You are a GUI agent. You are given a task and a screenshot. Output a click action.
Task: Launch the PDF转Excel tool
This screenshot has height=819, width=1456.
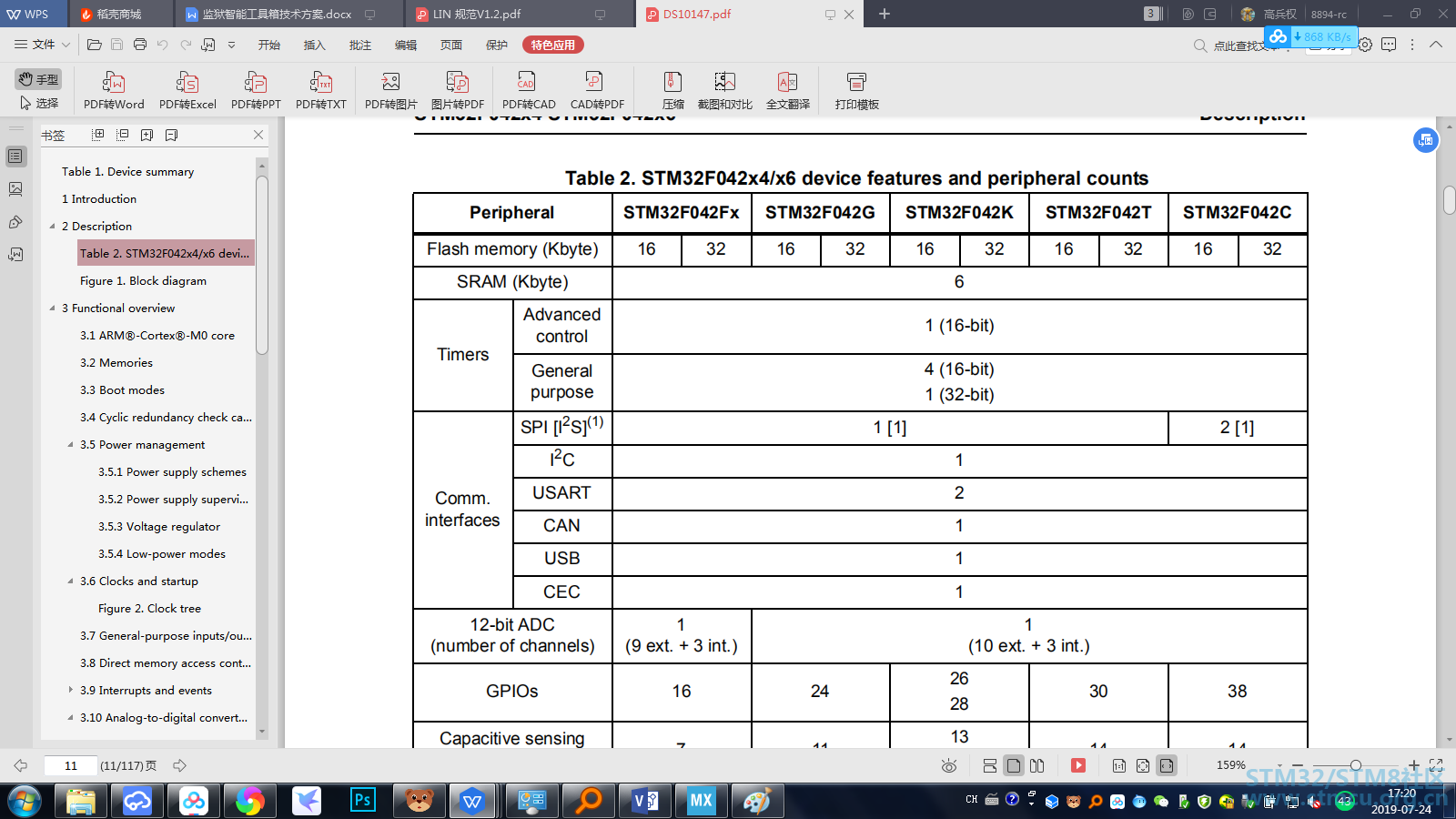187,91
